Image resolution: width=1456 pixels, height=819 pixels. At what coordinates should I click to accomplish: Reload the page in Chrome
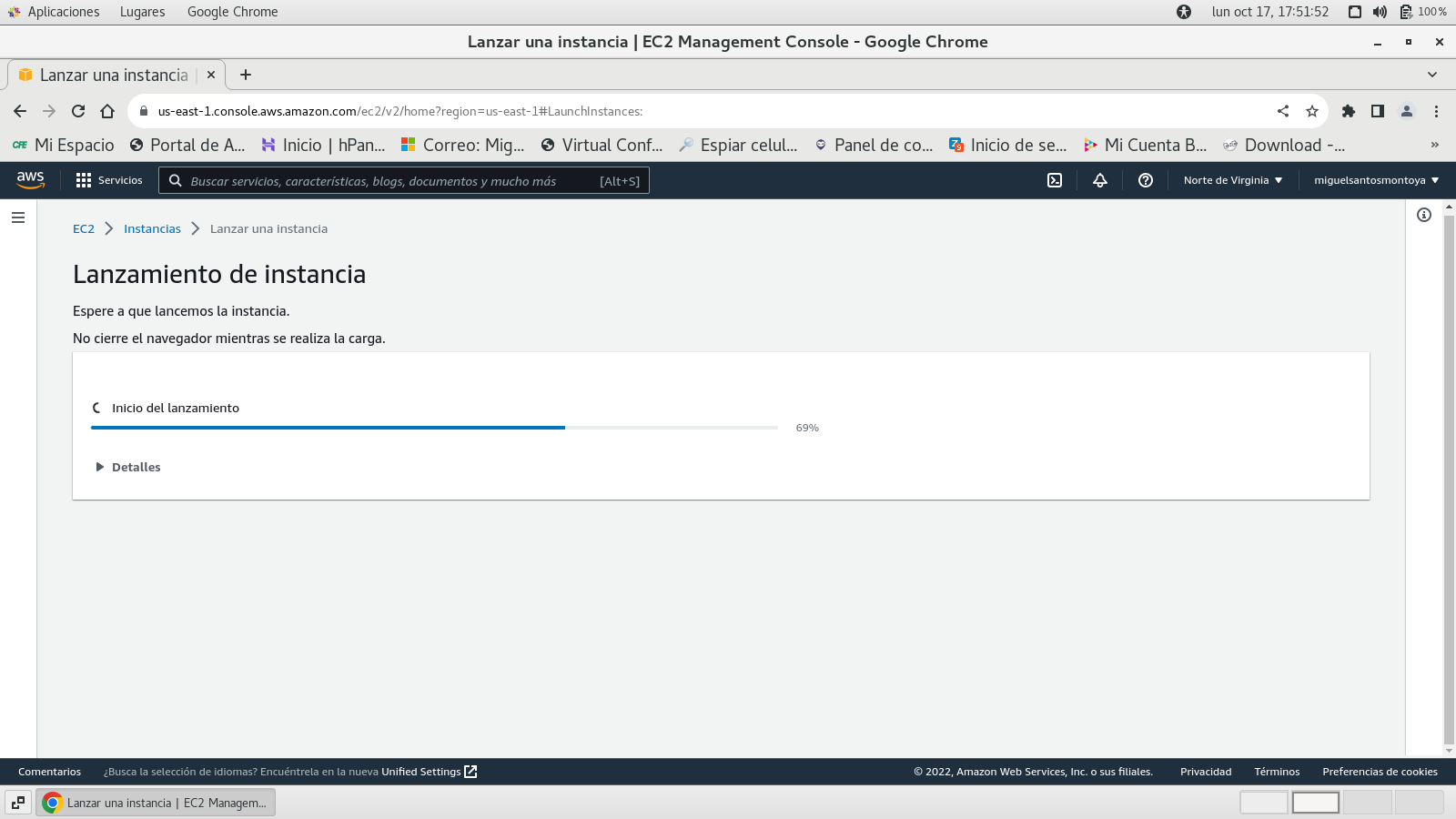(x=78, y=111)
